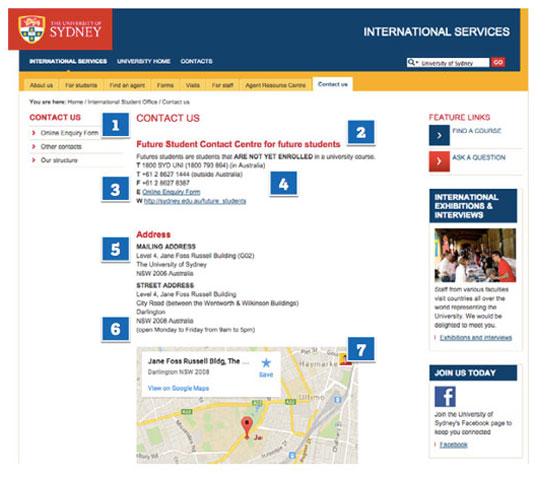Click the University of Sydney crest logo

[31, 29]
